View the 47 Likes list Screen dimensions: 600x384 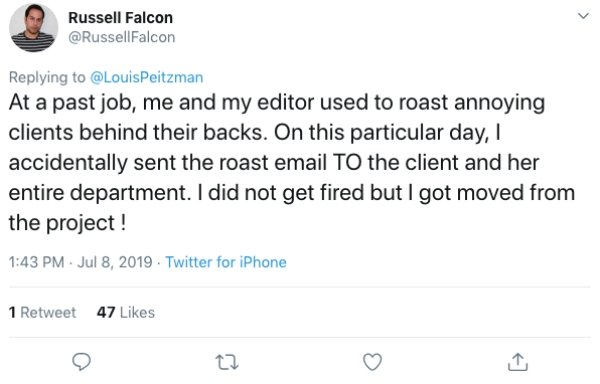click(126, 312)
